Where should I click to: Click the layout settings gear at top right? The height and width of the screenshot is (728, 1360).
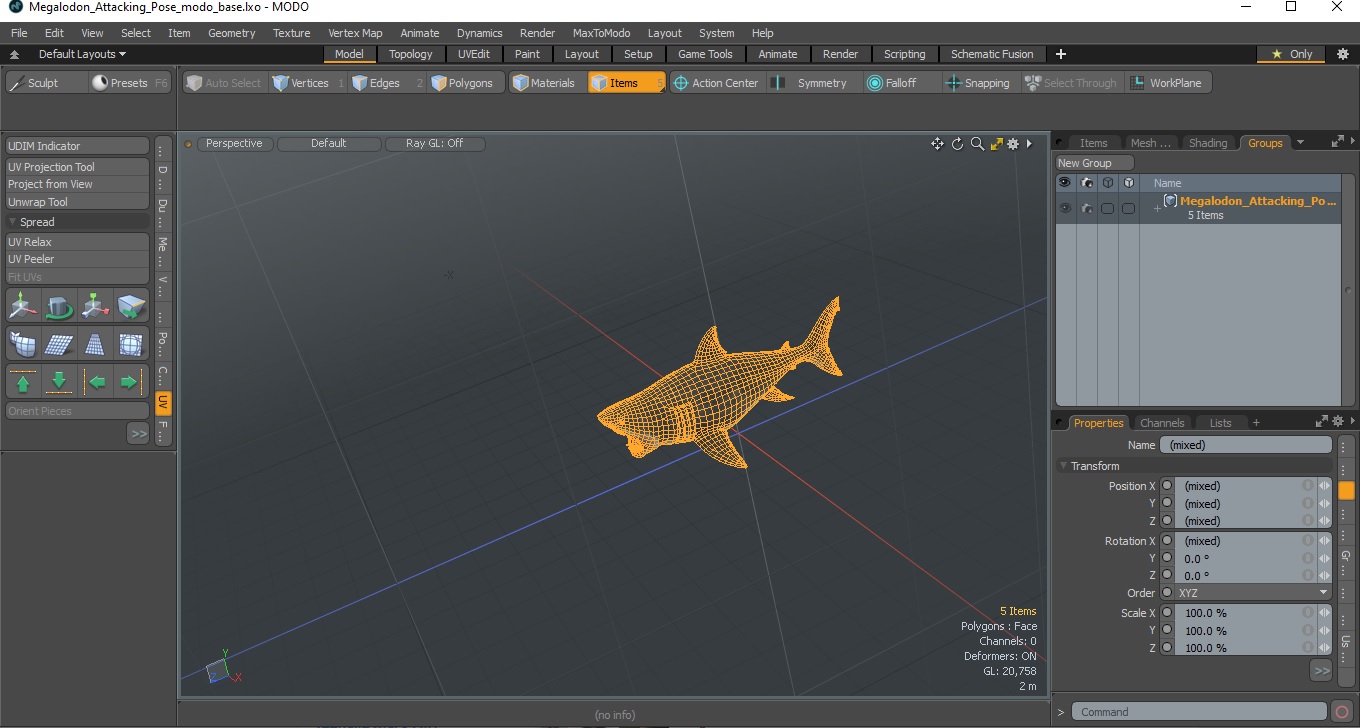click(1342, 54)
